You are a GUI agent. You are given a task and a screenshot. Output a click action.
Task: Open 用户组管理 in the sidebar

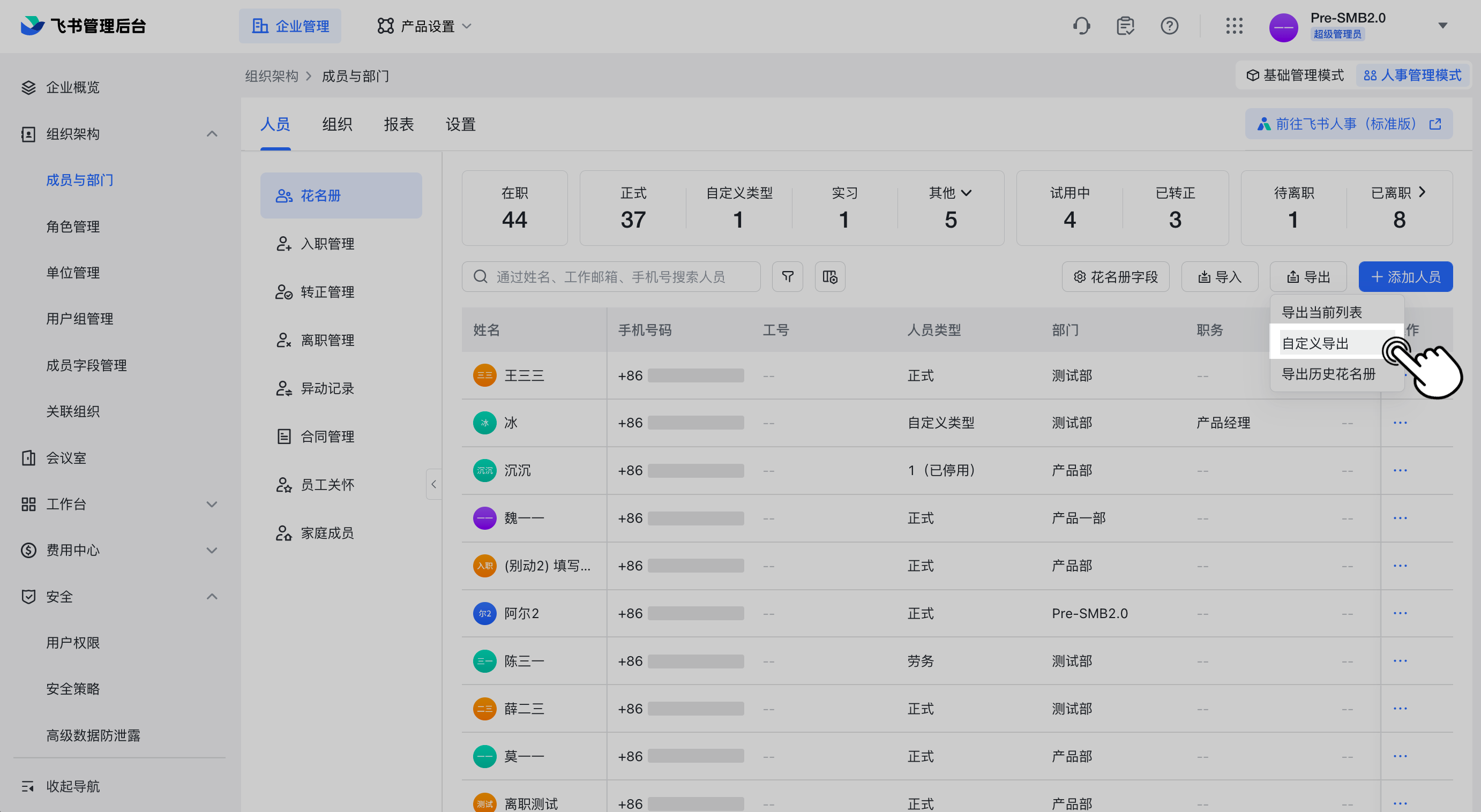[x=79, y=319]
